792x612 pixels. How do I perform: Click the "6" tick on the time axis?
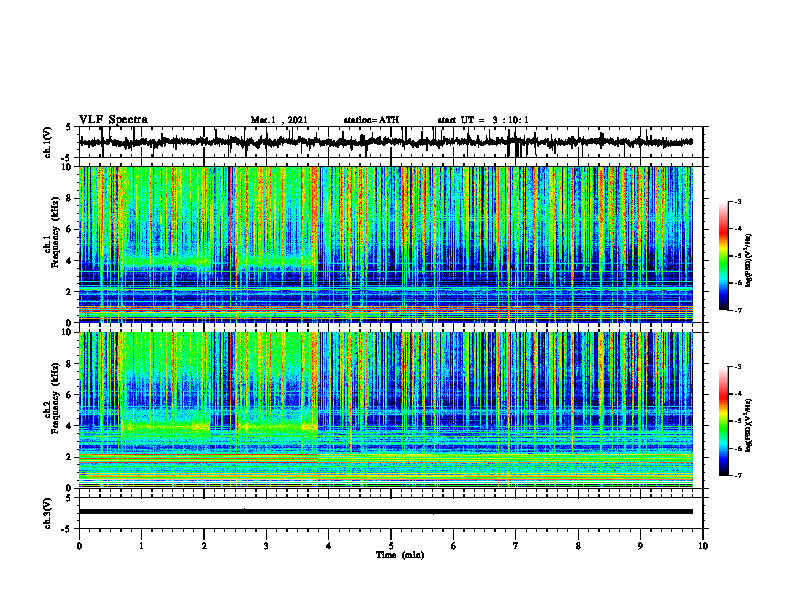pos(454,546)
